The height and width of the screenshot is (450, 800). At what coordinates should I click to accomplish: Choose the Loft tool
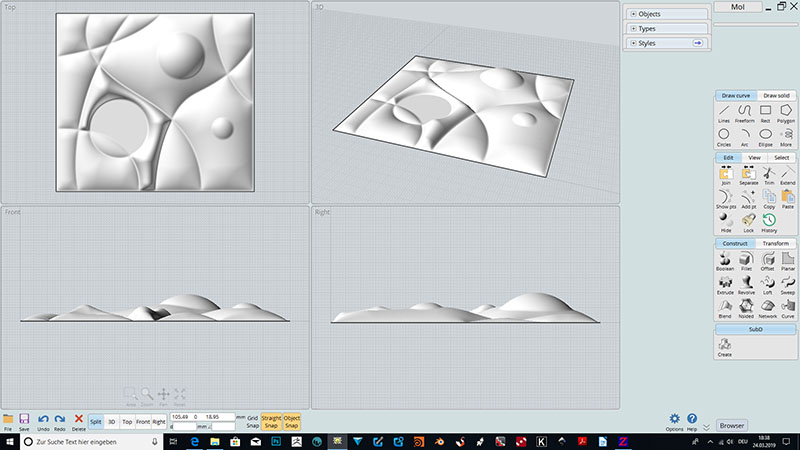coord(767,285)
